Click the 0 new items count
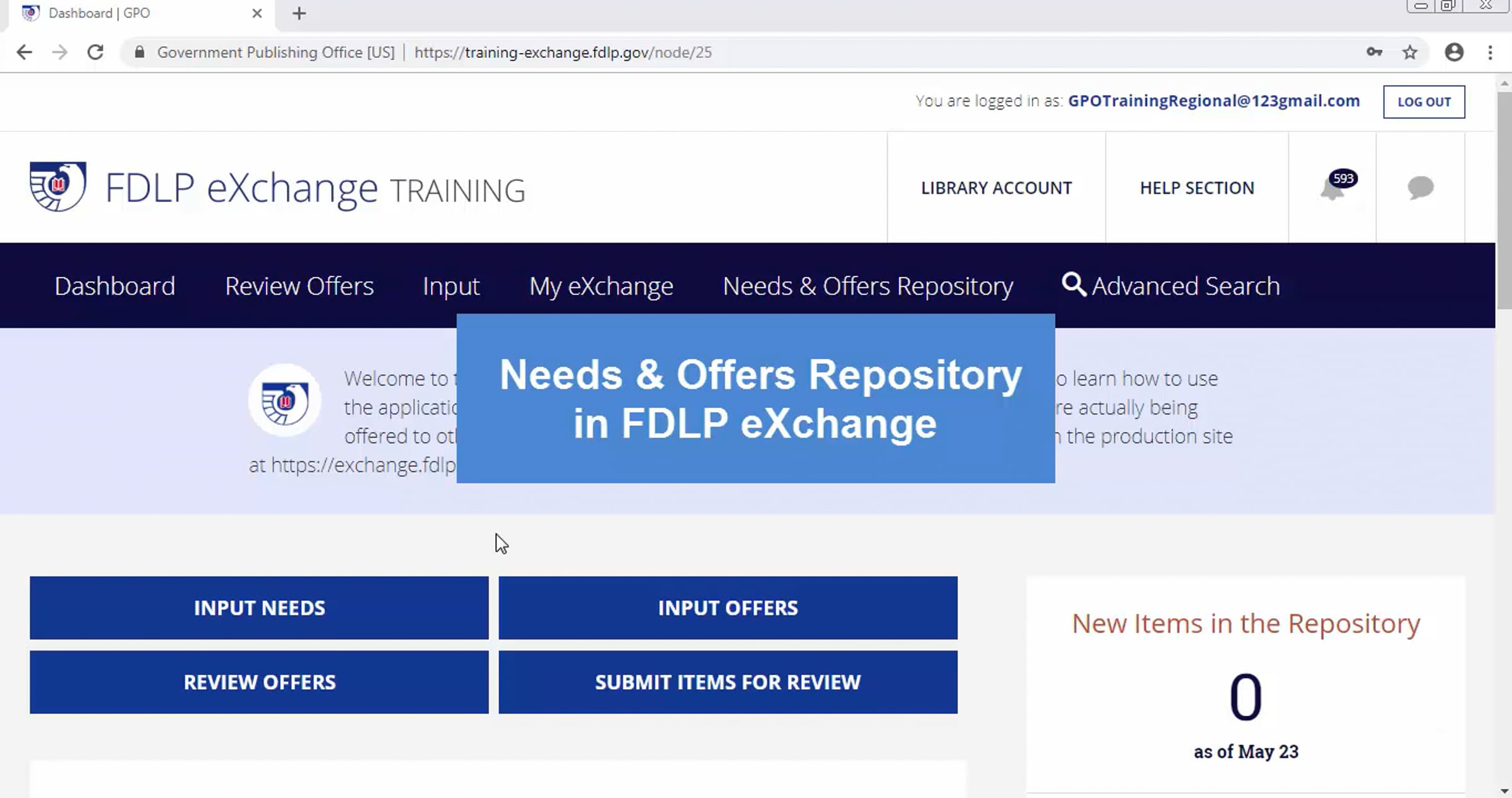The width and height of the screenshot is (1512, 798). (1246, 697)
